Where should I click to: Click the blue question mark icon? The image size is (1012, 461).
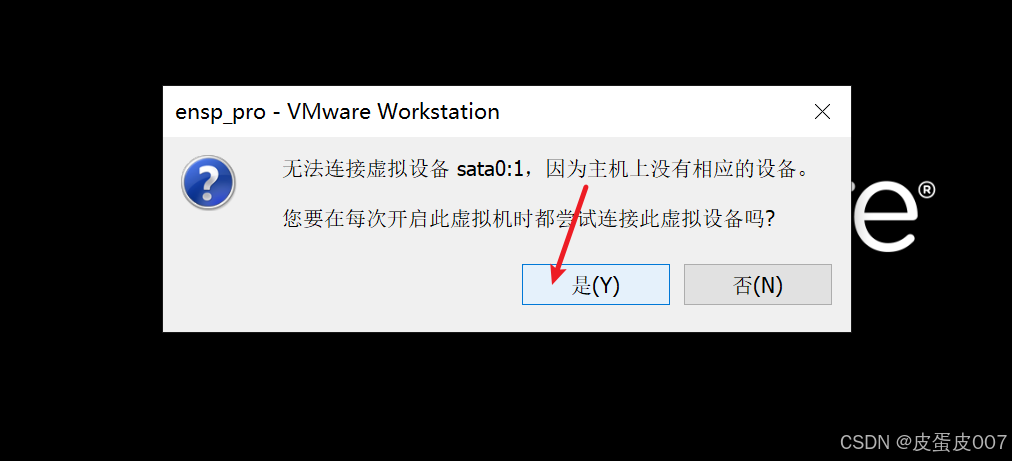(208, 182)
